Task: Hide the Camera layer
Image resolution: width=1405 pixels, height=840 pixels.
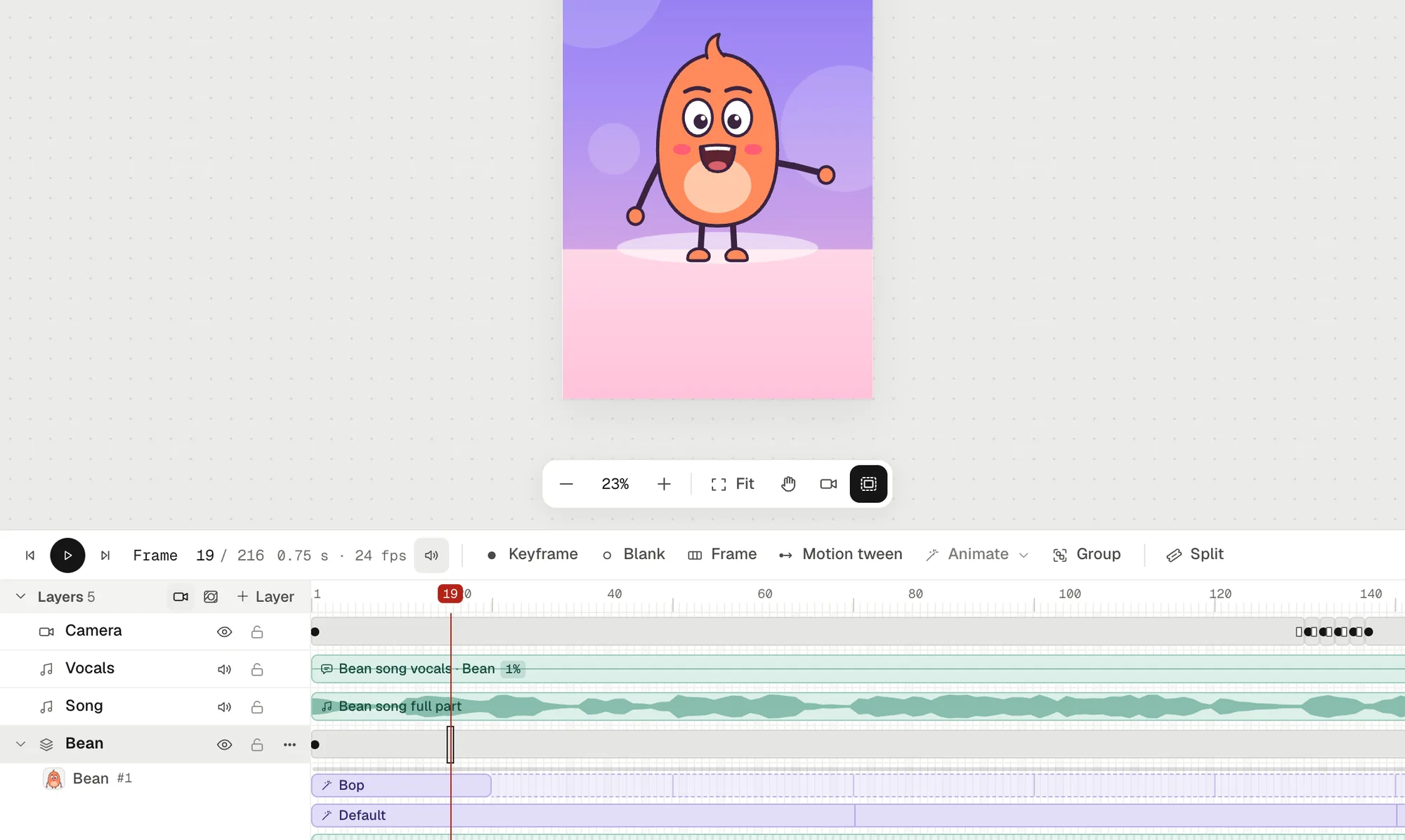Action: pos(224,632)
